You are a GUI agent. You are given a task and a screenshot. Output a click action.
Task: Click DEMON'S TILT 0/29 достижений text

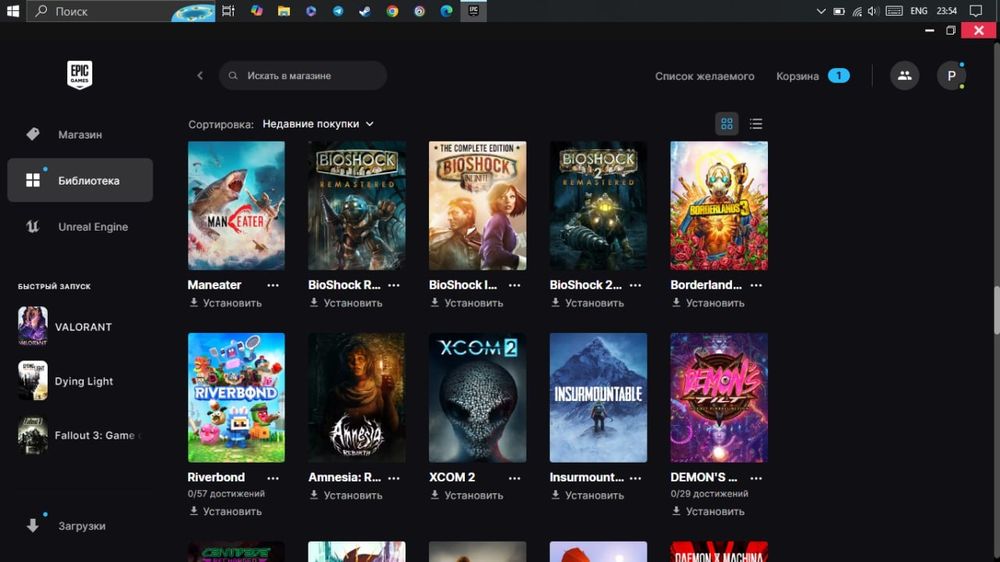pyautogui.click(x=709, y=494)
